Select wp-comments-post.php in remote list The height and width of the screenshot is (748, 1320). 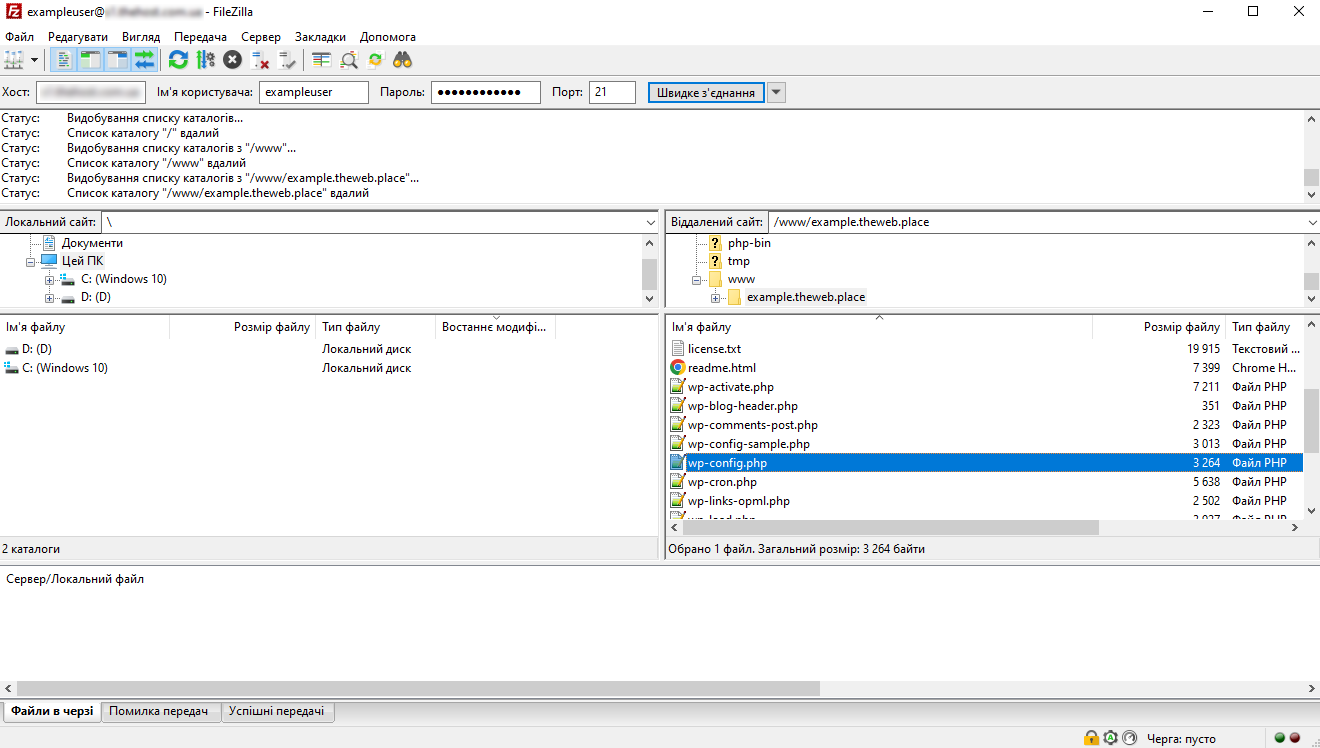752,425
